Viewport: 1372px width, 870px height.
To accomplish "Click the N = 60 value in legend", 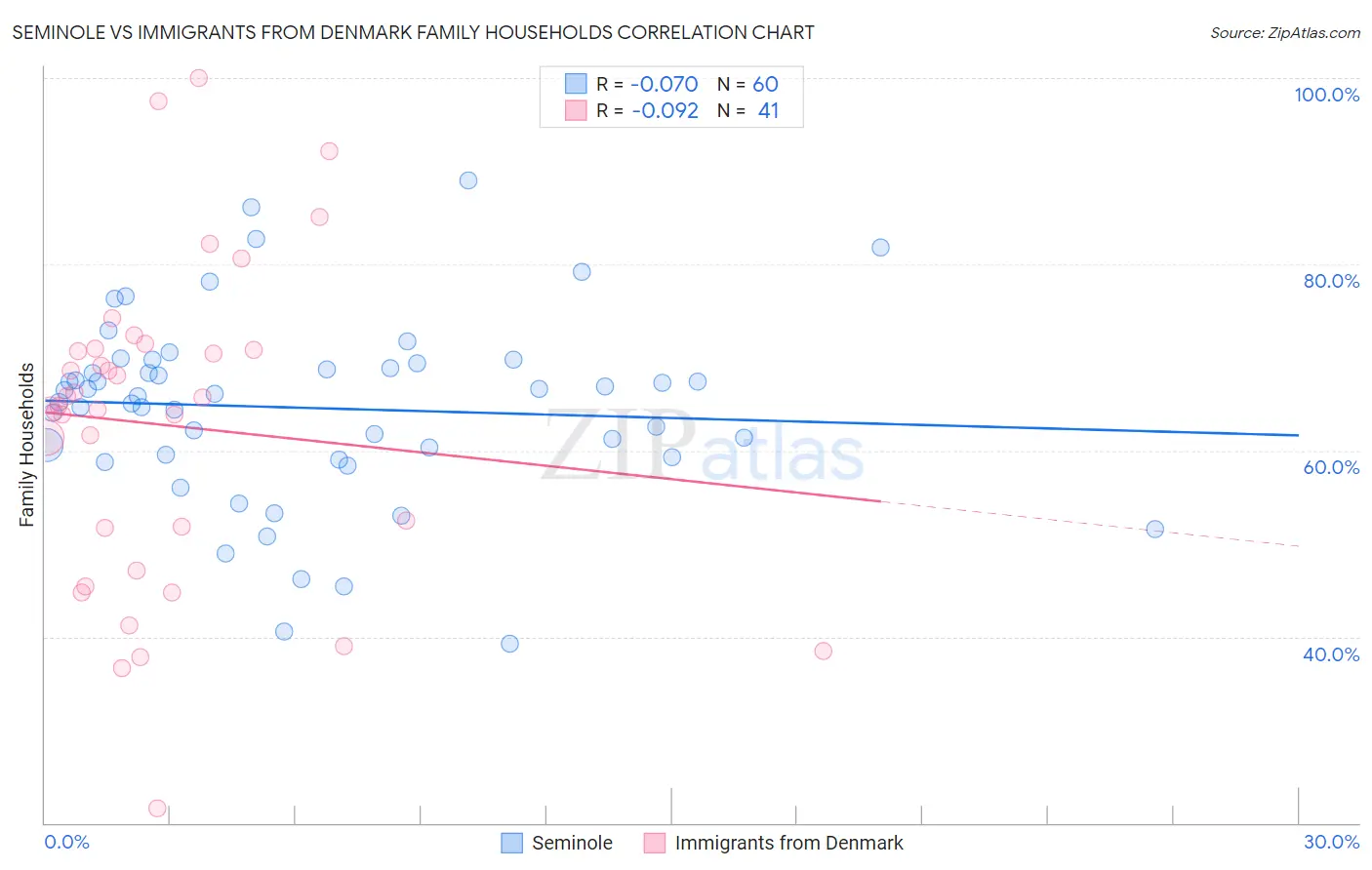I will coord(747,84).
